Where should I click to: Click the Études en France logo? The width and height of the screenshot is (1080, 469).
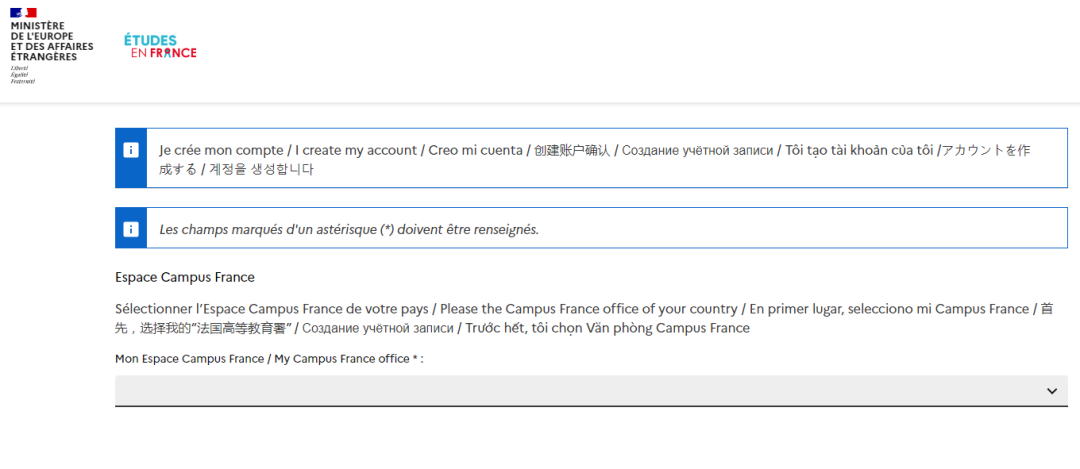click(160, 46)
